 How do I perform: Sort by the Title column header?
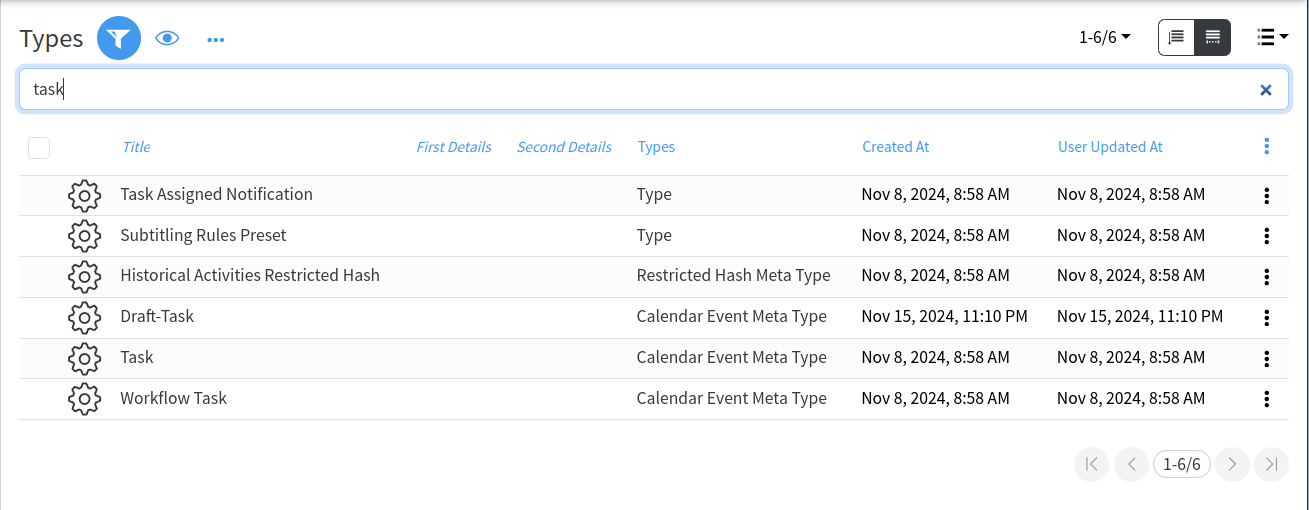point(136,147)
